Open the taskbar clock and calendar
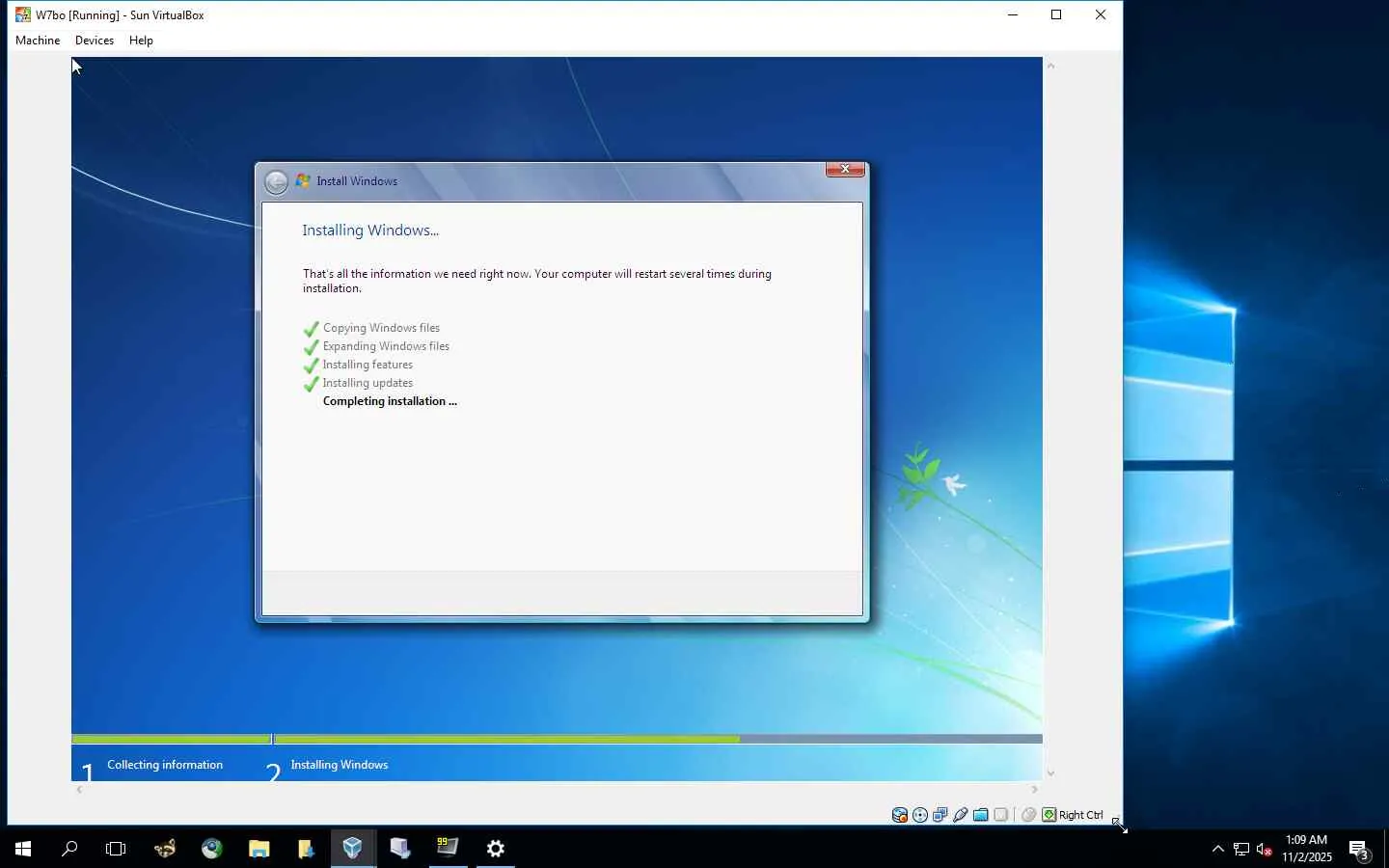Screen dimensions: 1389x868 point(1307,849)
